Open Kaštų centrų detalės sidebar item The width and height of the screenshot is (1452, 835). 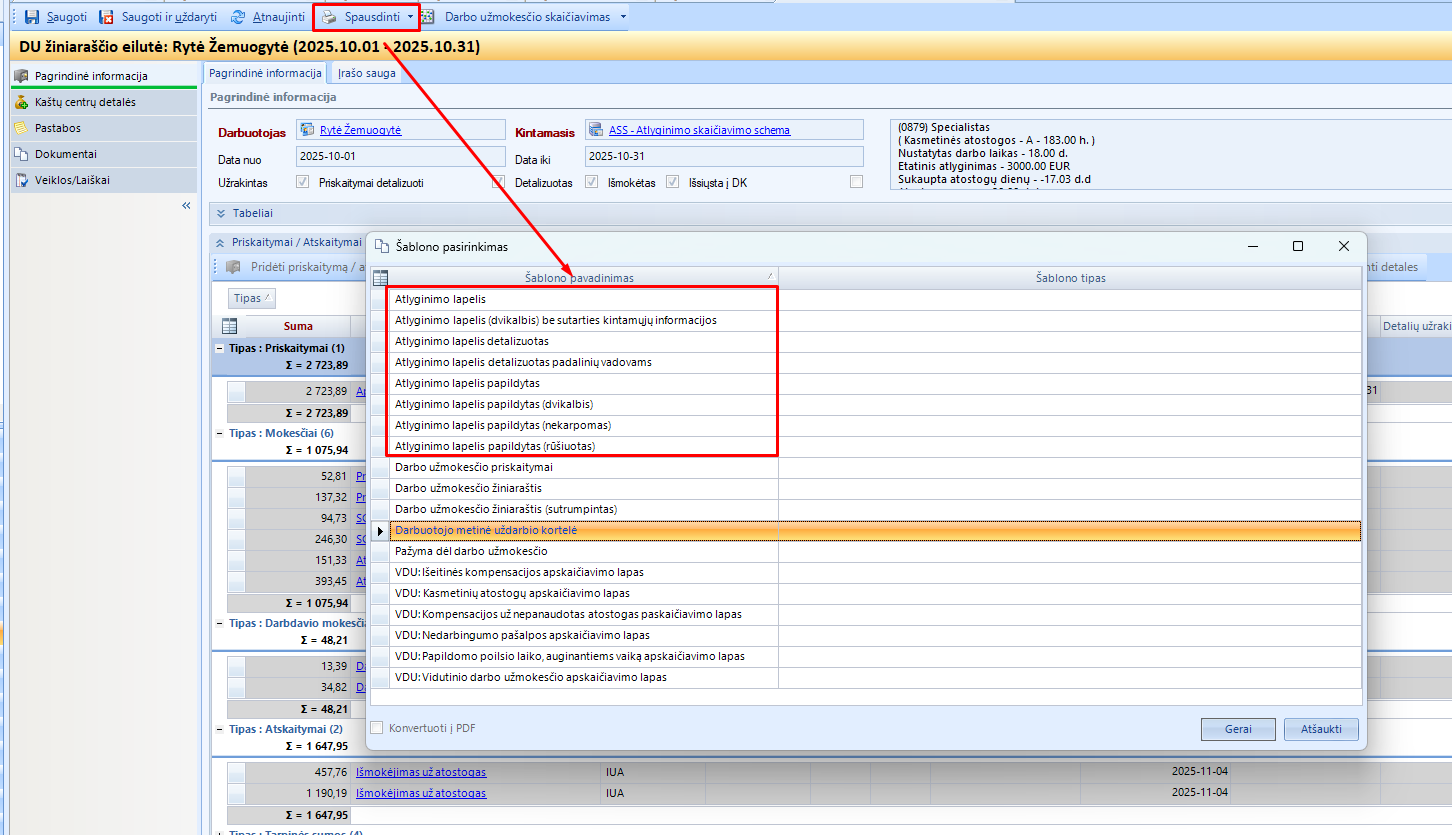[x=85, y=102]
